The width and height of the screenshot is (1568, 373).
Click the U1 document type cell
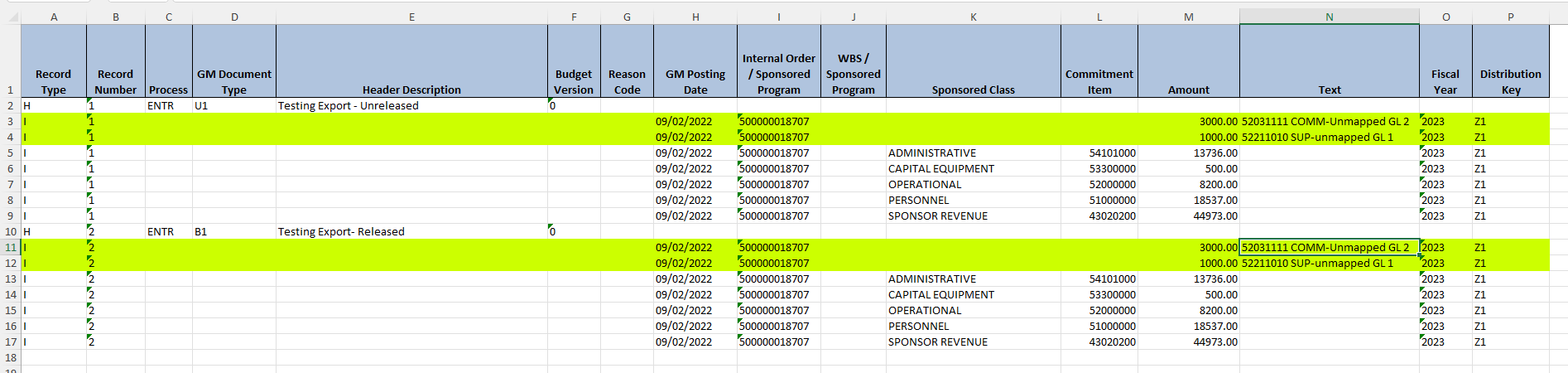tap(202, 105)
